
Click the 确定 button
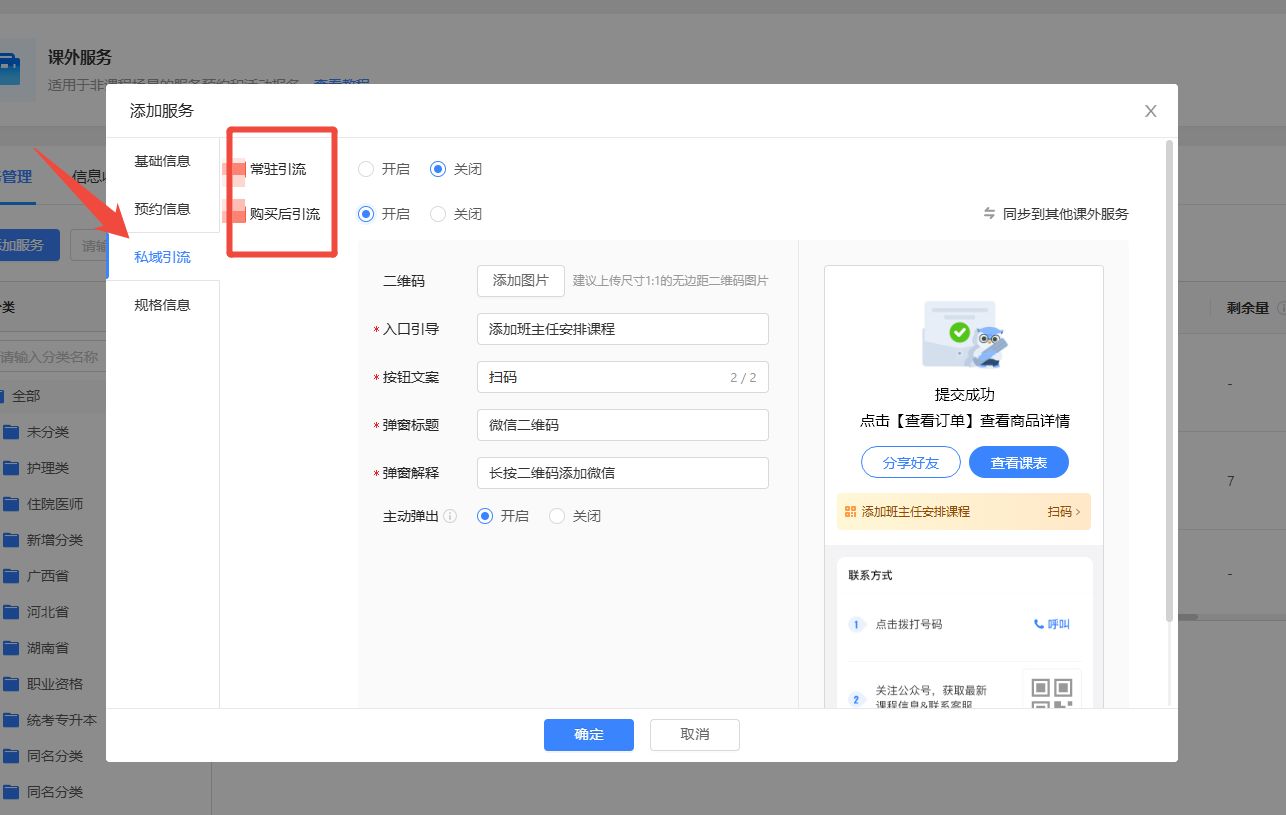click(x=588, y=734)
